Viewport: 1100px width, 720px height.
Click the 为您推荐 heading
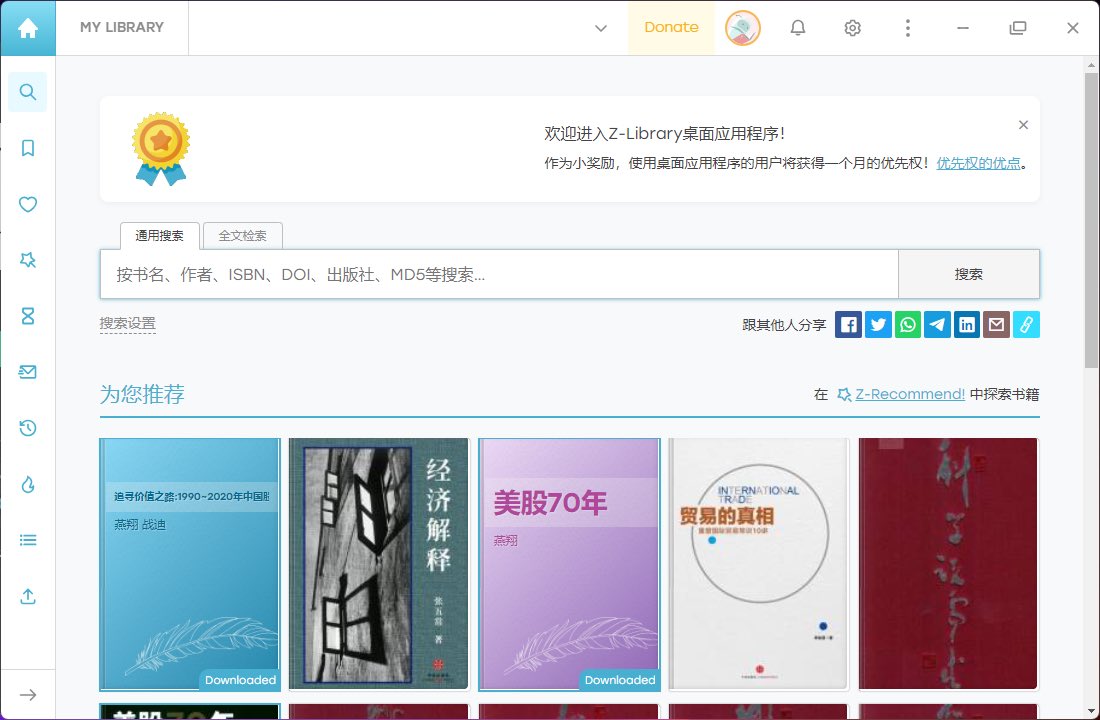142,394
